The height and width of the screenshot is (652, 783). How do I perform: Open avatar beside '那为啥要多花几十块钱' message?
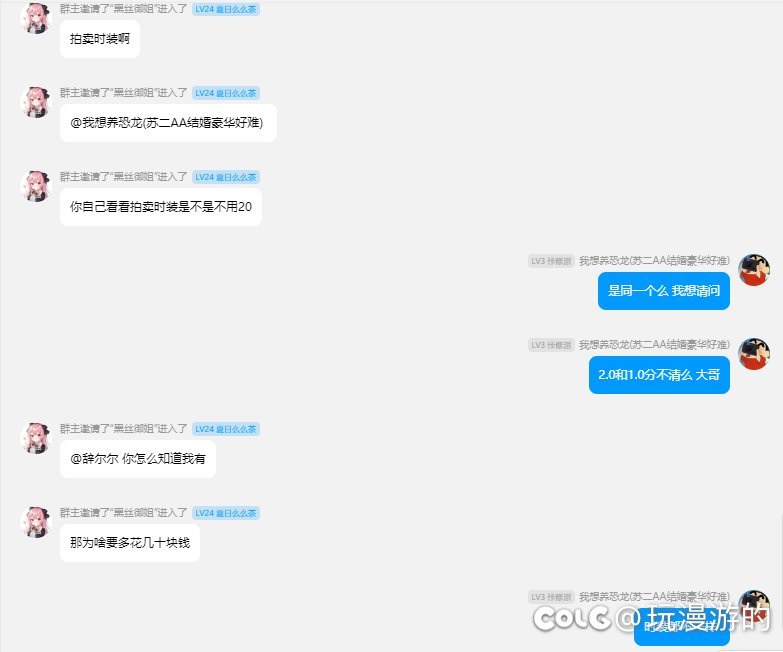[x=36, y=522]
